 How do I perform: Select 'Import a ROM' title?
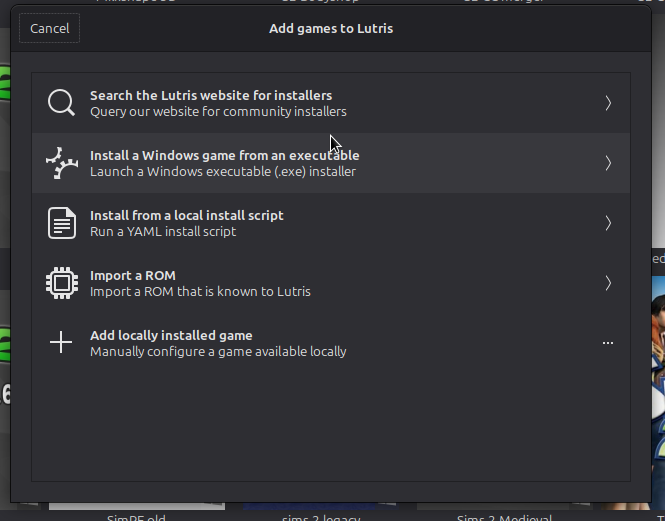(133, 276)
